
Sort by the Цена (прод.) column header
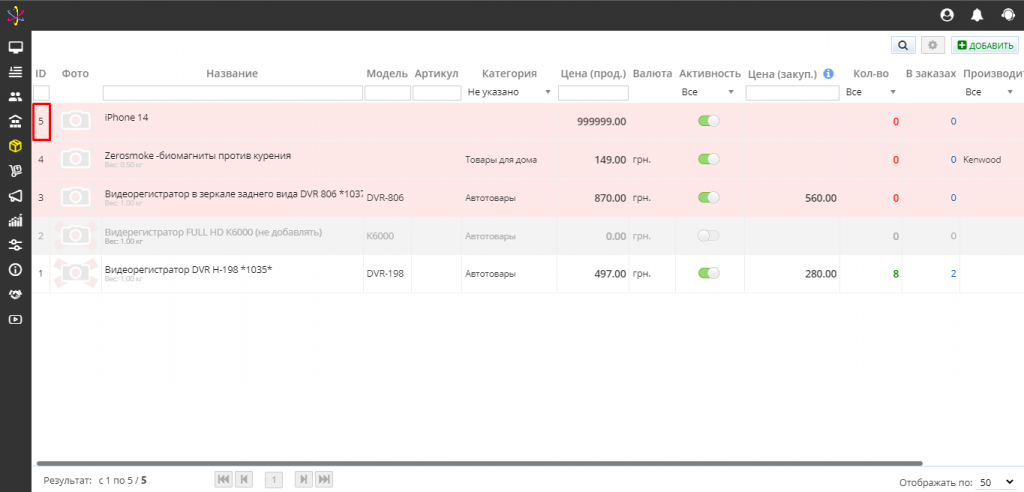[594, 74]
